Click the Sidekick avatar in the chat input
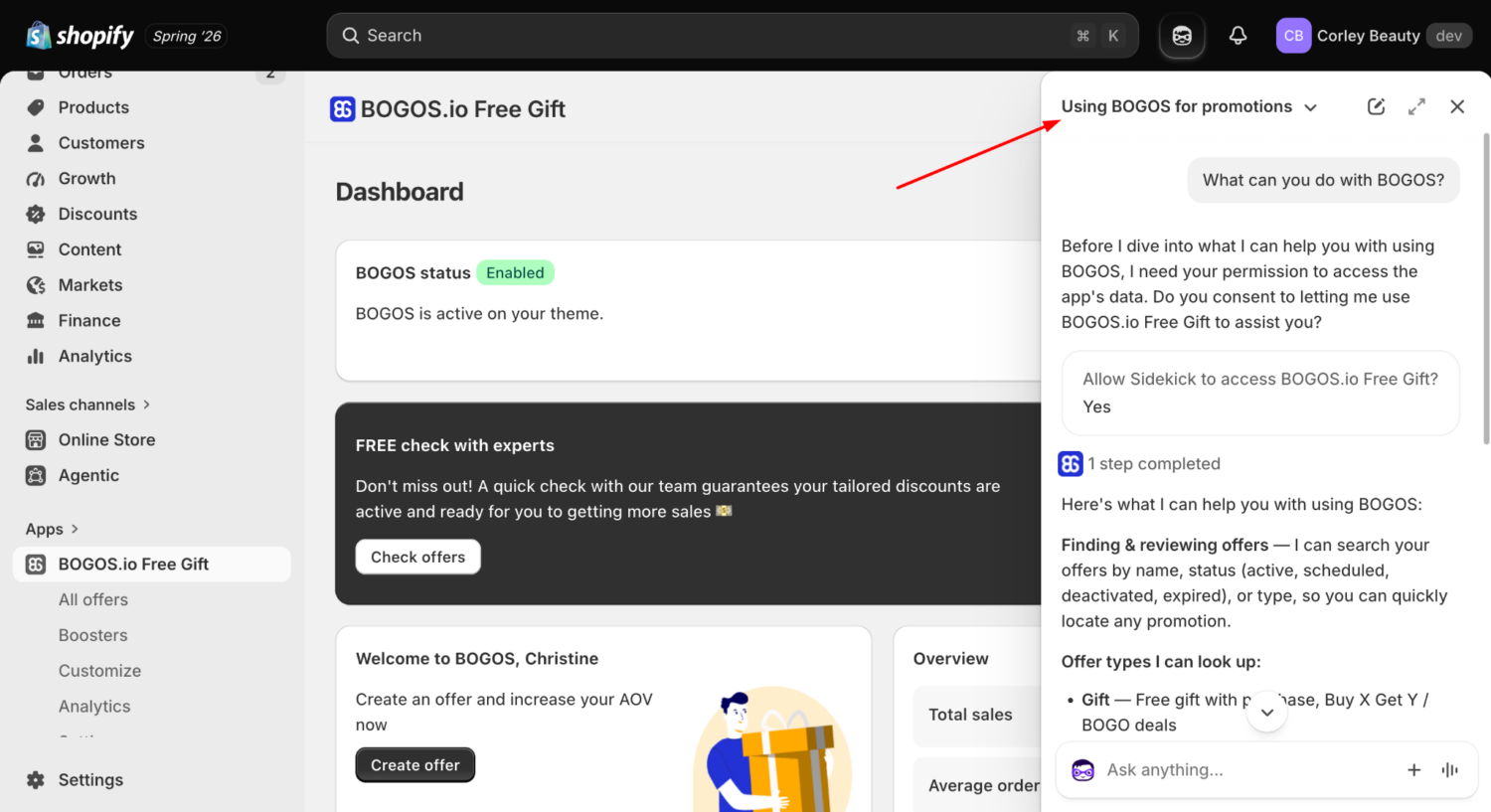Viewport: 1491px width, 812px height. (1082, 769)
